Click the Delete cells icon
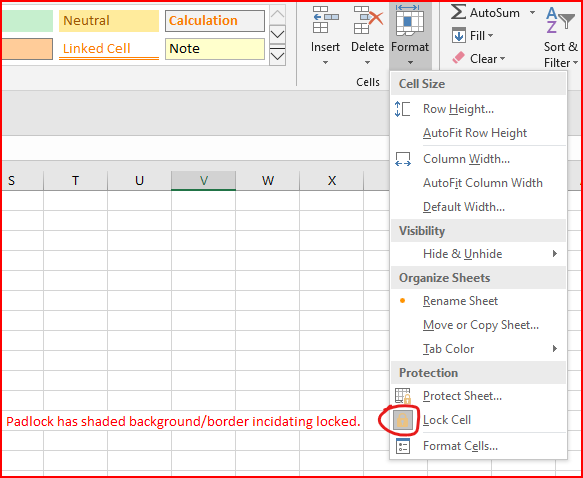This screenshot has width=583, height=478. (x=368, y=20)
